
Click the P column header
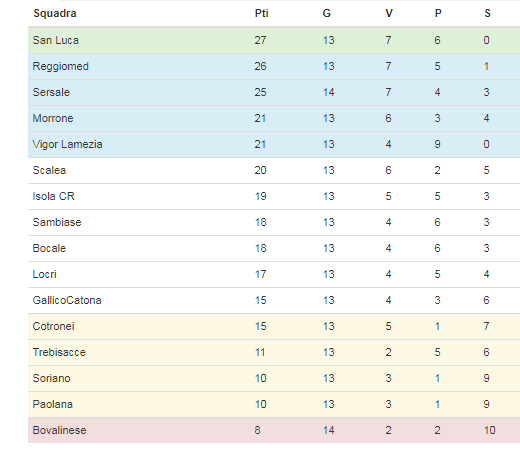pos(438,13)
